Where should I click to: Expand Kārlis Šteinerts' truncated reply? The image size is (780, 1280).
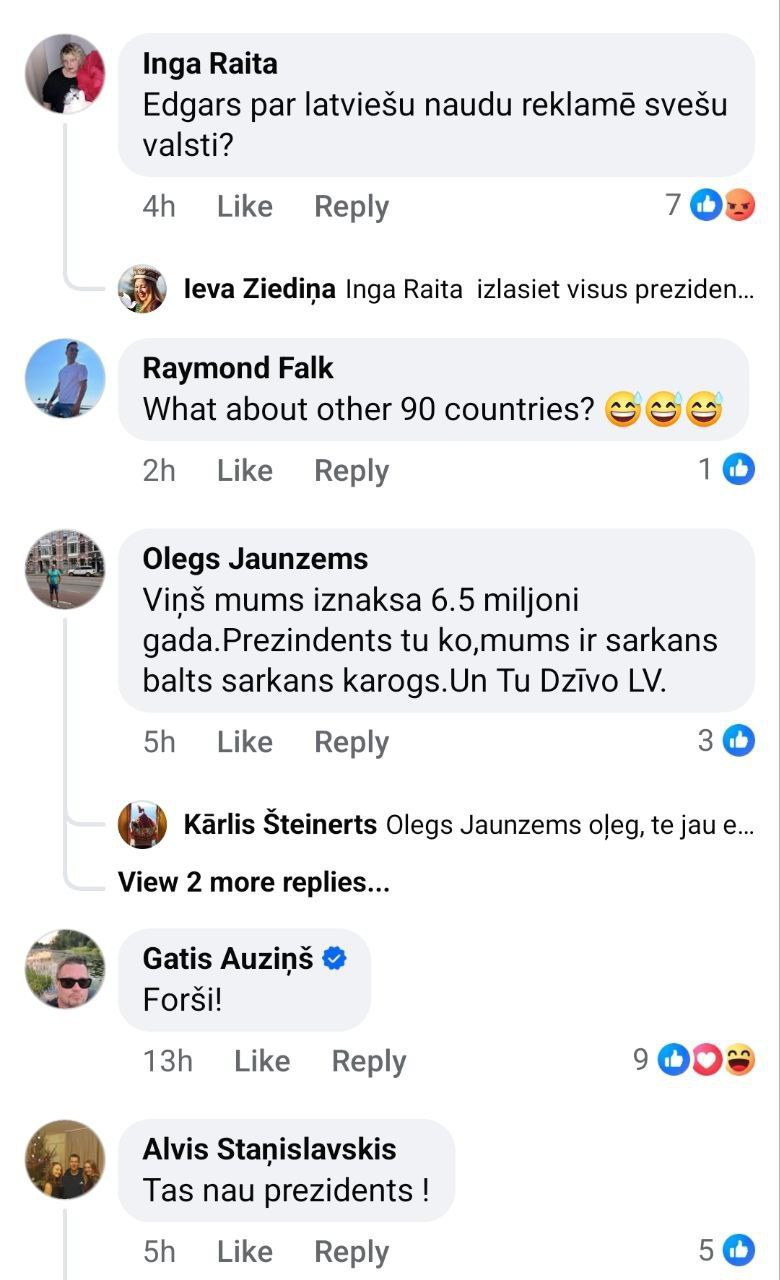pos(568,825)
